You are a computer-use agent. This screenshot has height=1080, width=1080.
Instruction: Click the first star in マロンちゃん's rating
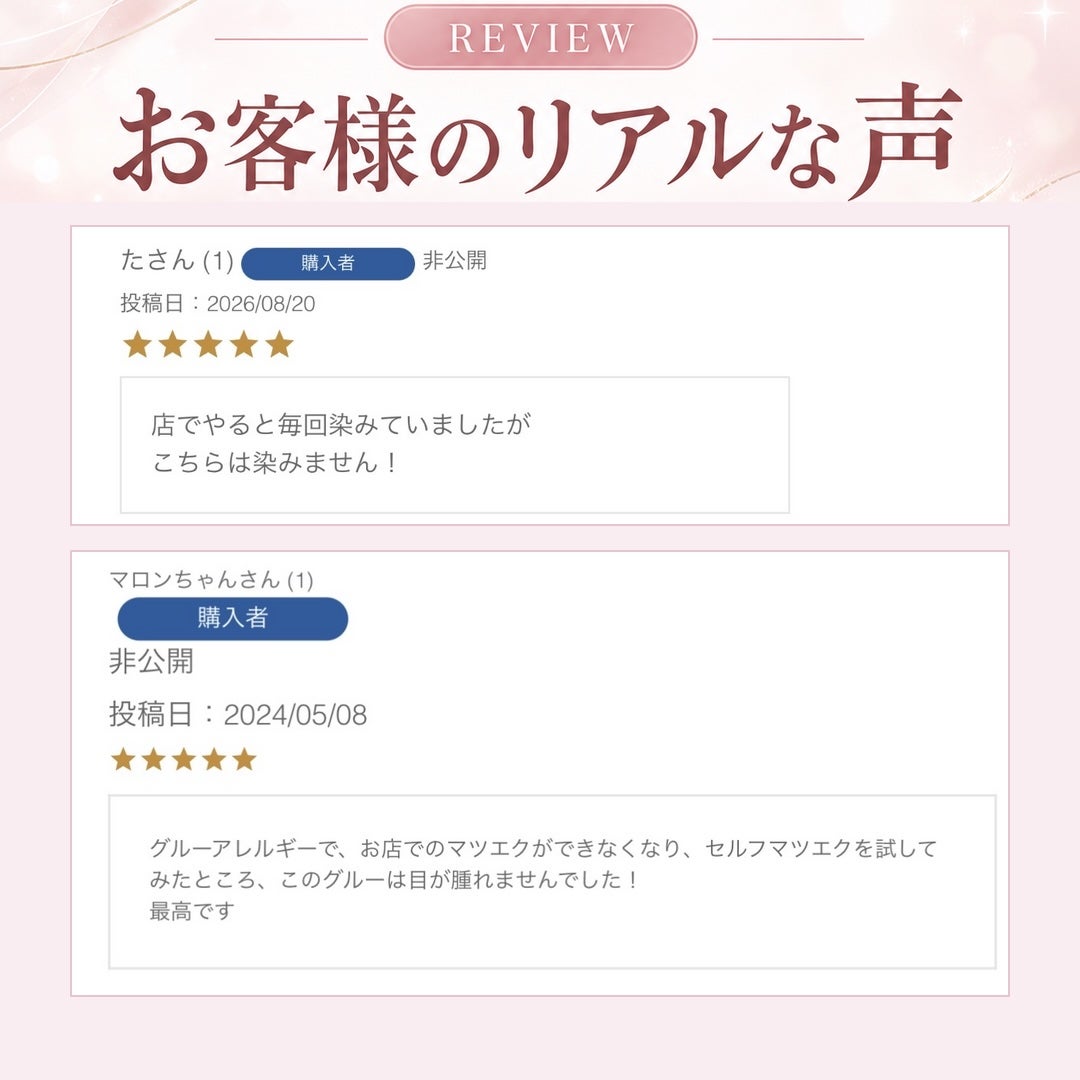coord(123,760)
